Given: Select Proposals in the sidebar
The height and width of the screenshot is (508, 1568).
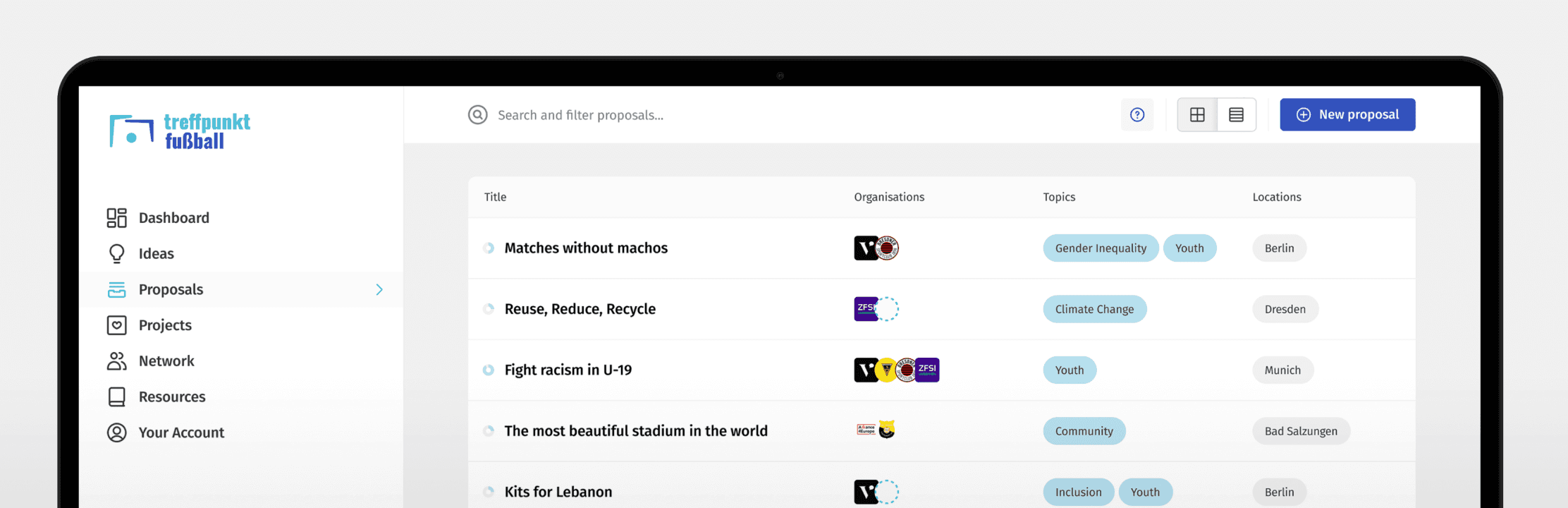Looking at the screenshot, I should [x=171, y=290].
